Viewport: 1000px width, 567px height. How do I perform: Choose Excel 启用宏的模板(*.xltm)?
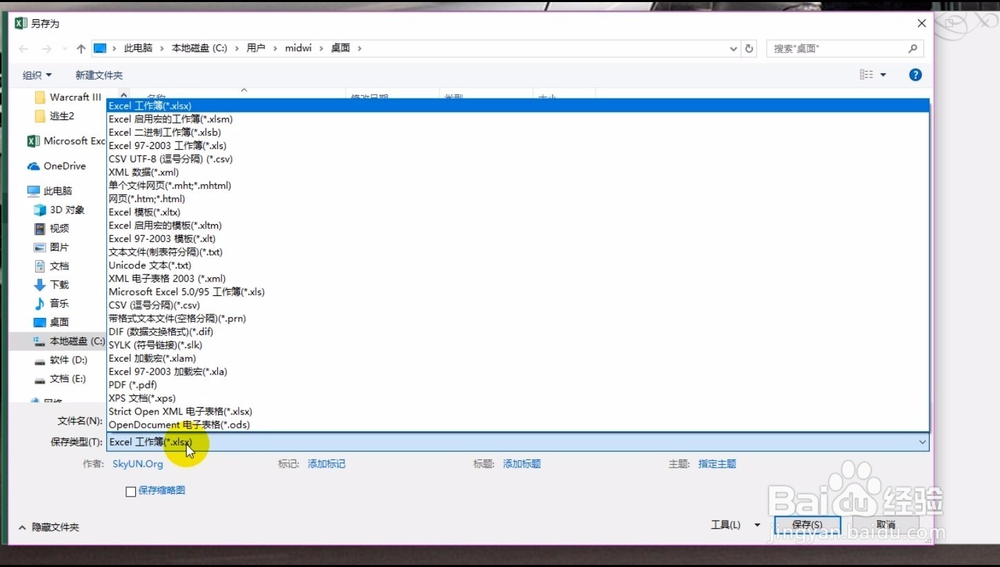517,226
